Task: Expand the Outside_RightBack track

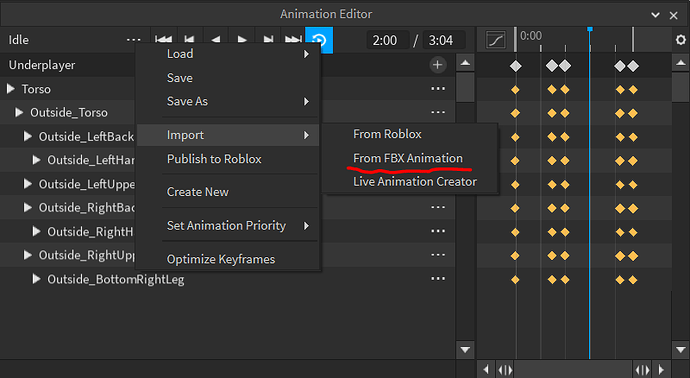Action: (28, 207)
